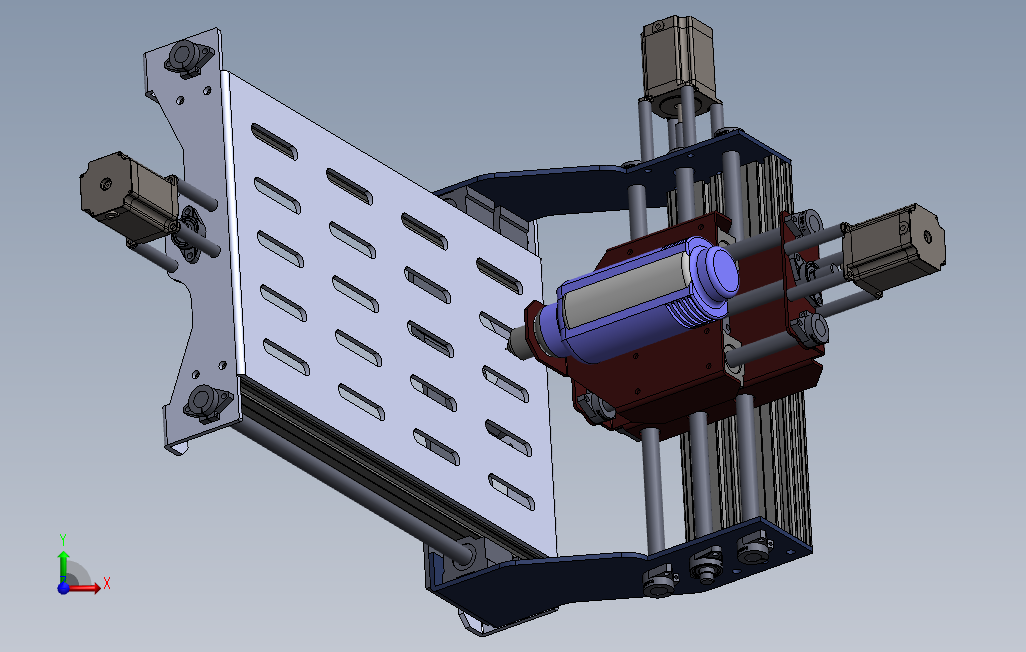Select the stepper motor beside the left end plate

click(x=128, y=196)
